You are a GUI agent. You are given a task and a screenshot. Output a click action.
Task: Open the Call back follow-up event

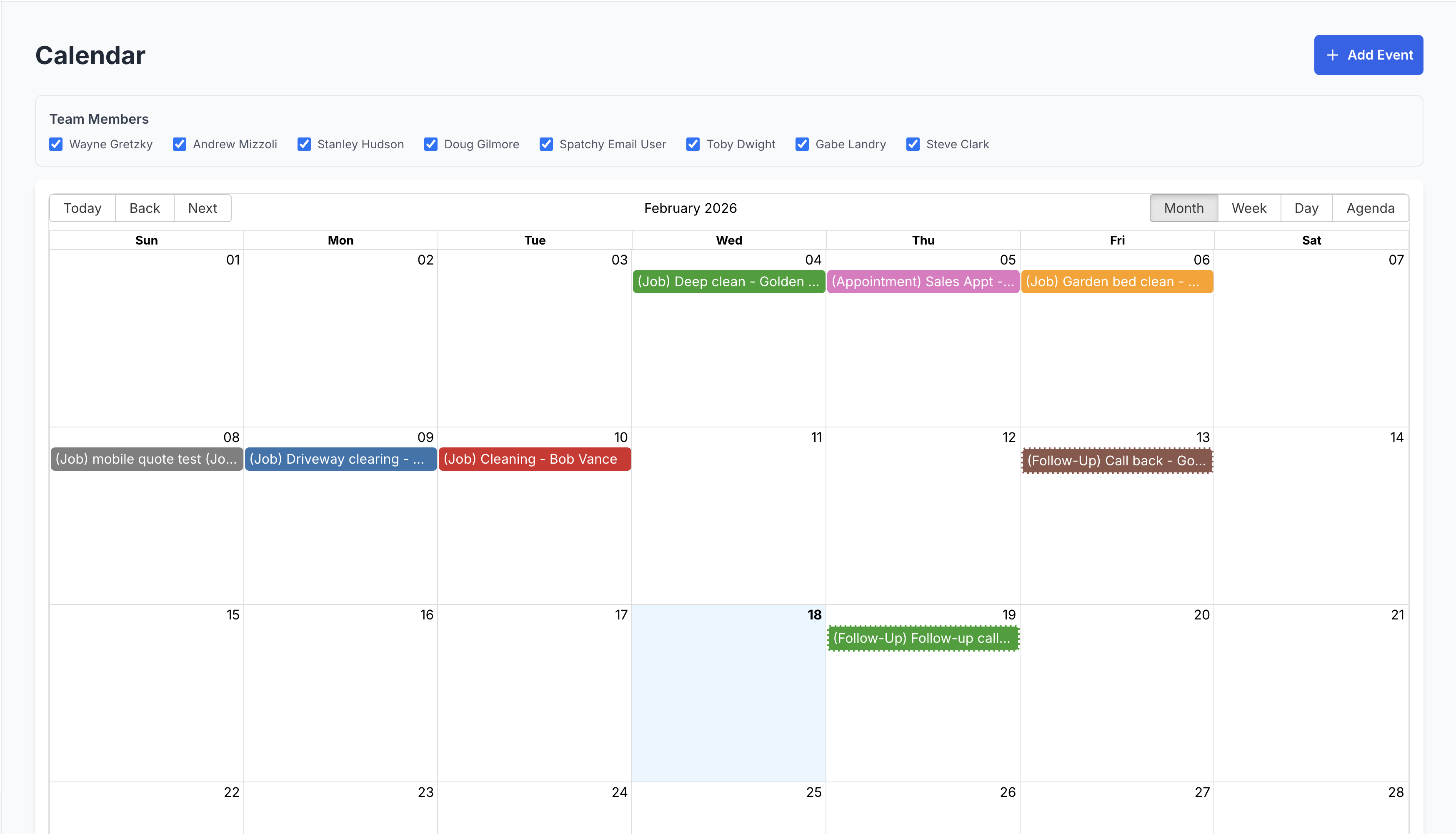(1117, 461)
